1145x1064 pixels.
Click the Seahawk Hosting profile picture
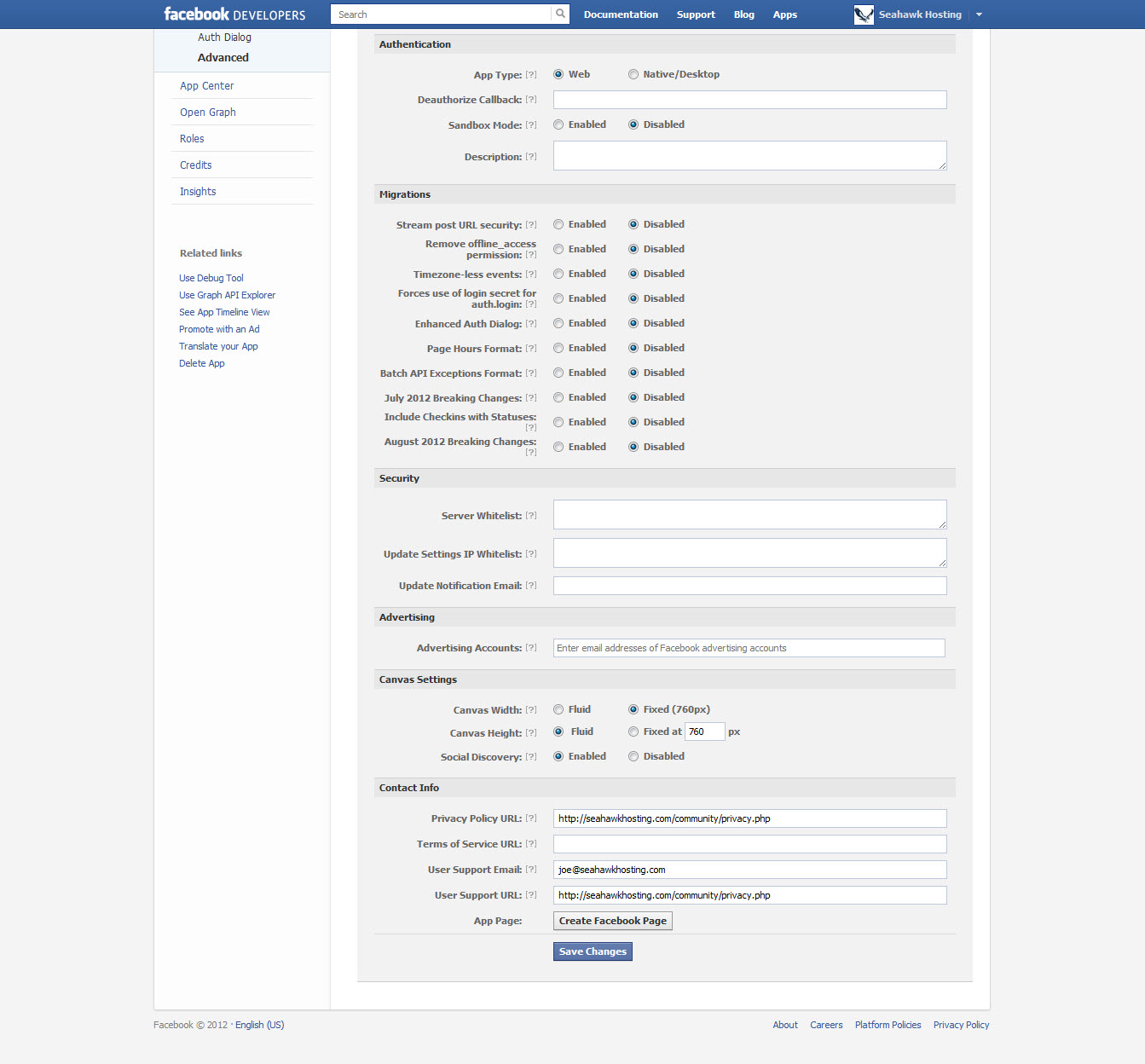click(x=864, y=14)
